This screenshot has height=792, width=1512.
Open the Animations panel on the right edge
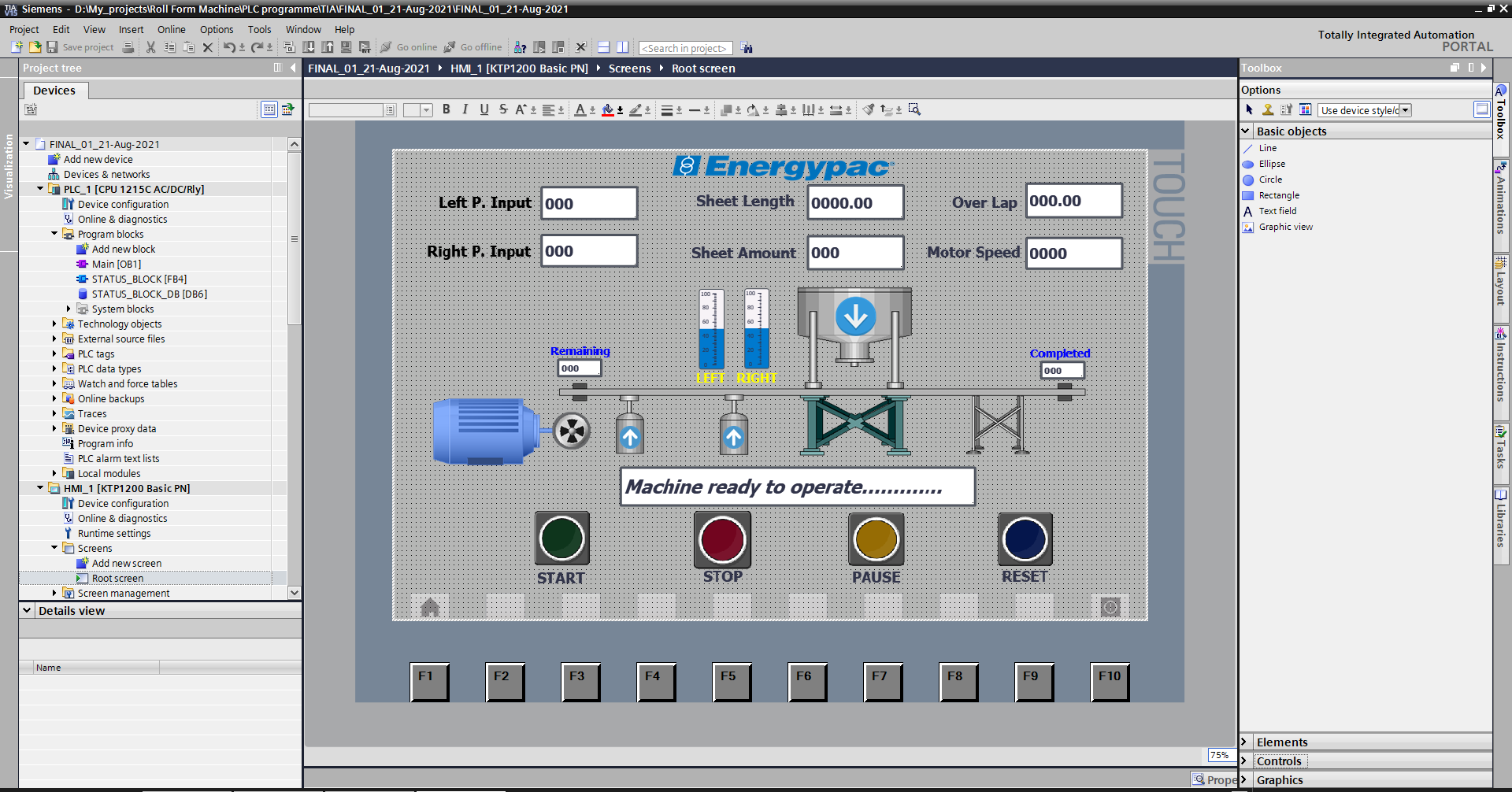[x=1502, y=203]
